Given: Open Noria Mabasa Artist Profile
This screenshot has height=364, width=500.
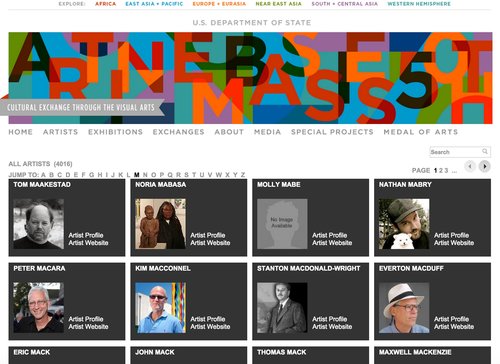Looking at the screenshot, I should coord(208,235).
